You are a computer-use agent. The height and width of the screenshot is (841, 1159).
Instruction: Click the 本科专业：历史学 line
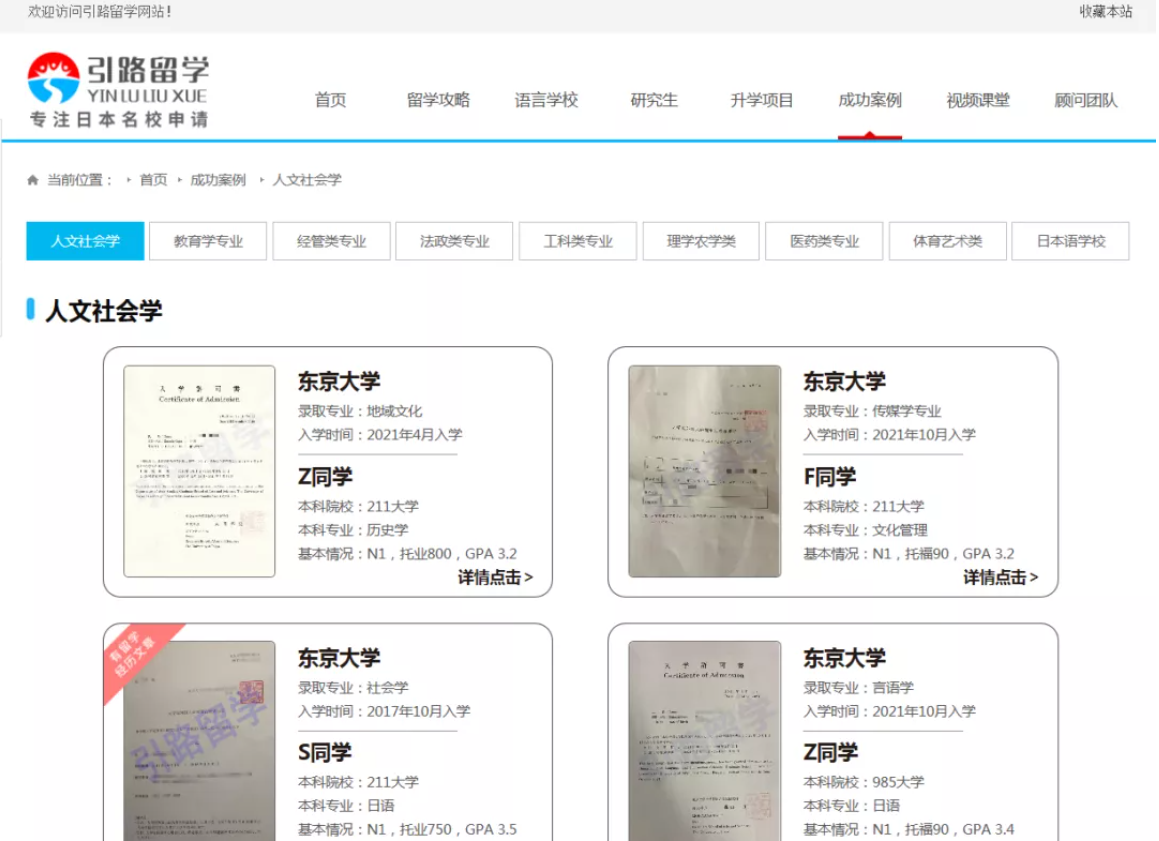[x=353, y=530]
